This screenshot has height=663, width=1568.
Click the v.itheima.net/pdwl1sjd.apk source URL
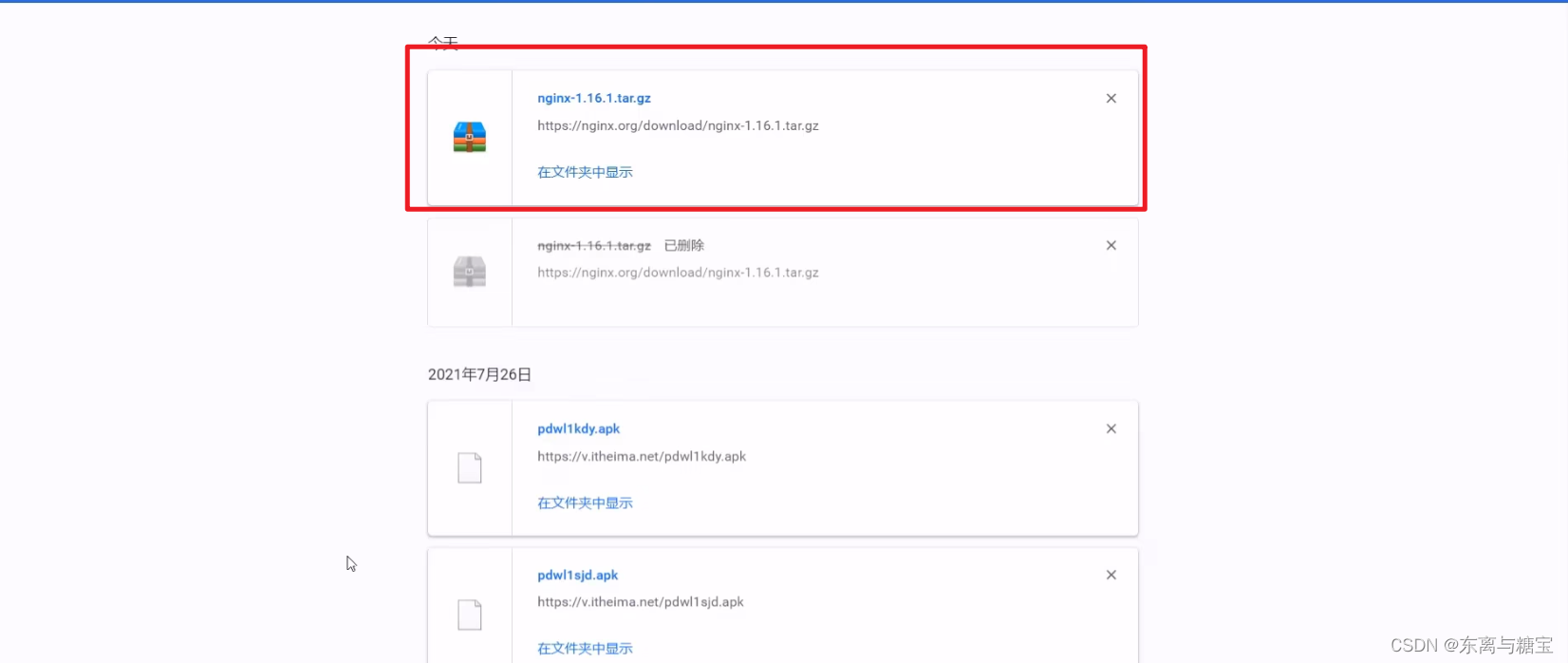pos(641,602)
